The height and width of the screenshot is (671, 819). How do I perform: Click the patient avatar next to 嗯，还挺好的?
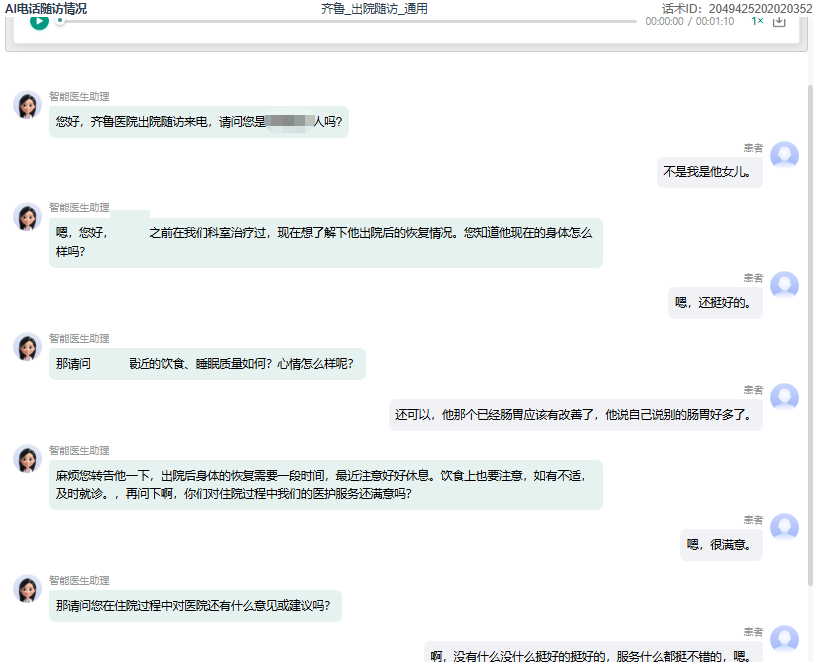click(x=784, y=285)
